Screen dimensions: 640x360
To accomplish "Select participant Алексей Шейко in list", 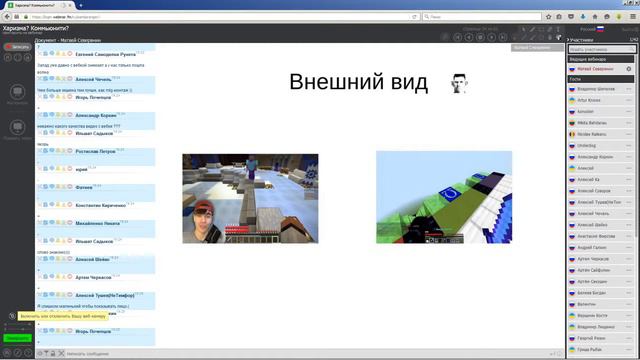I will click(601, 225).
